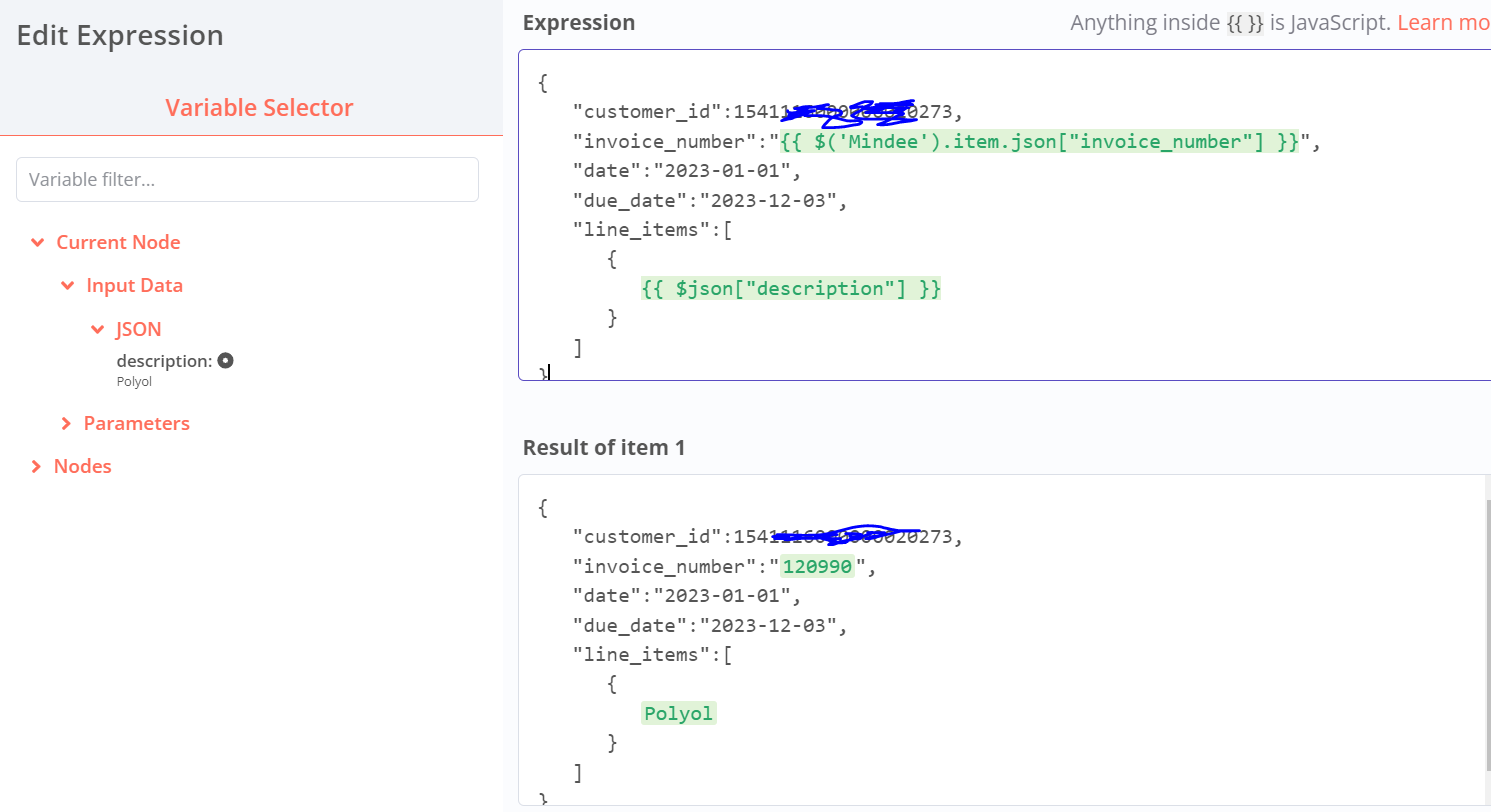Select the Input Data label text
The width and height of the screenshot is (1491, 812).
tap(134, 286)
